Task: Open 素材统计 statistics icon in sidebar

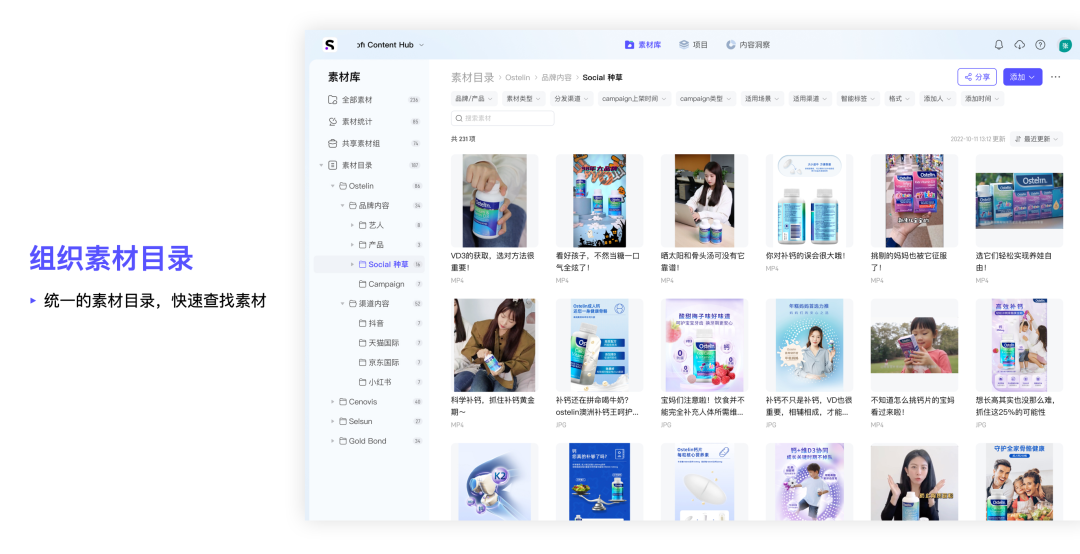Action: [x=333, y=122]
